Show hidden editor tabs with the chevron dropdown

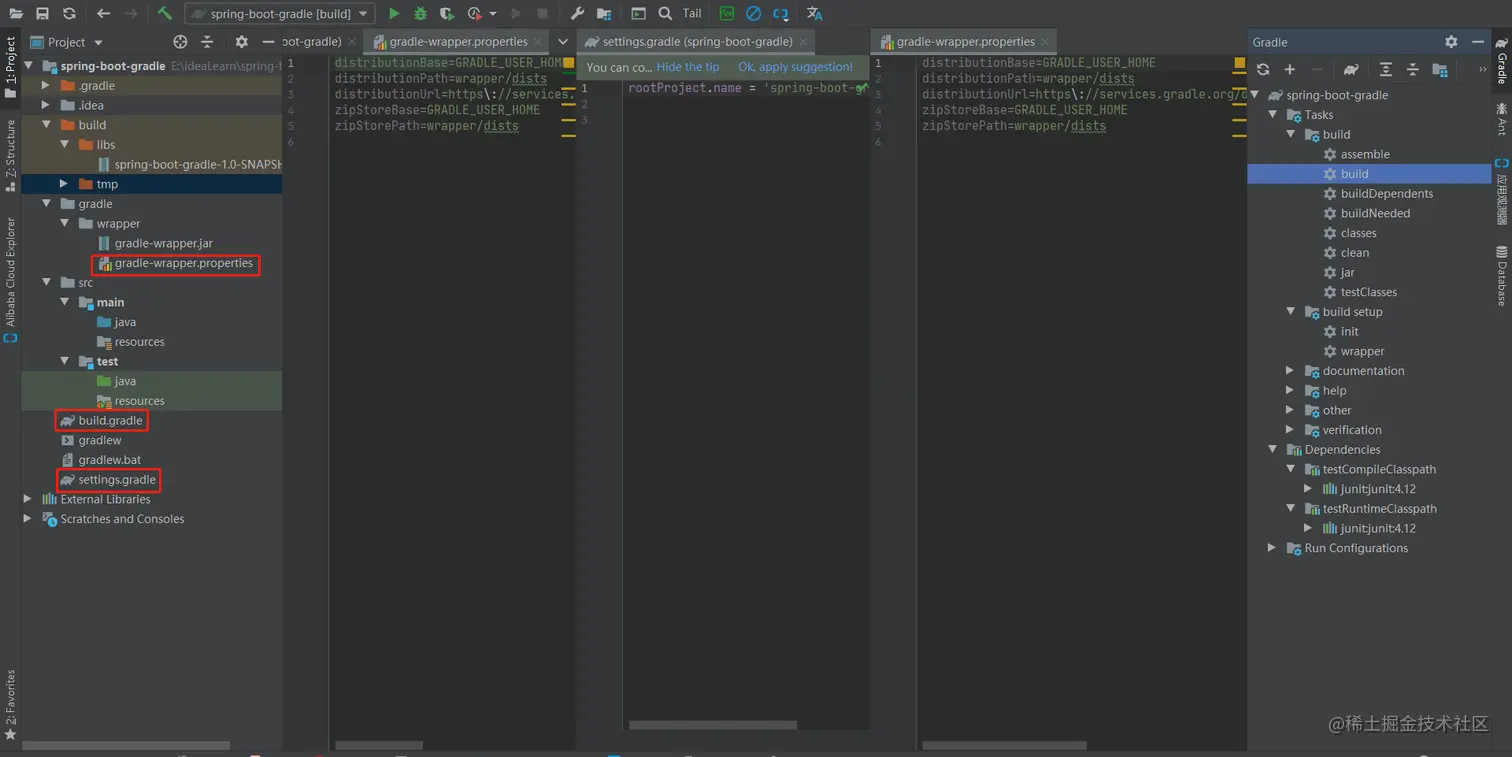click(x=563, y=42)
